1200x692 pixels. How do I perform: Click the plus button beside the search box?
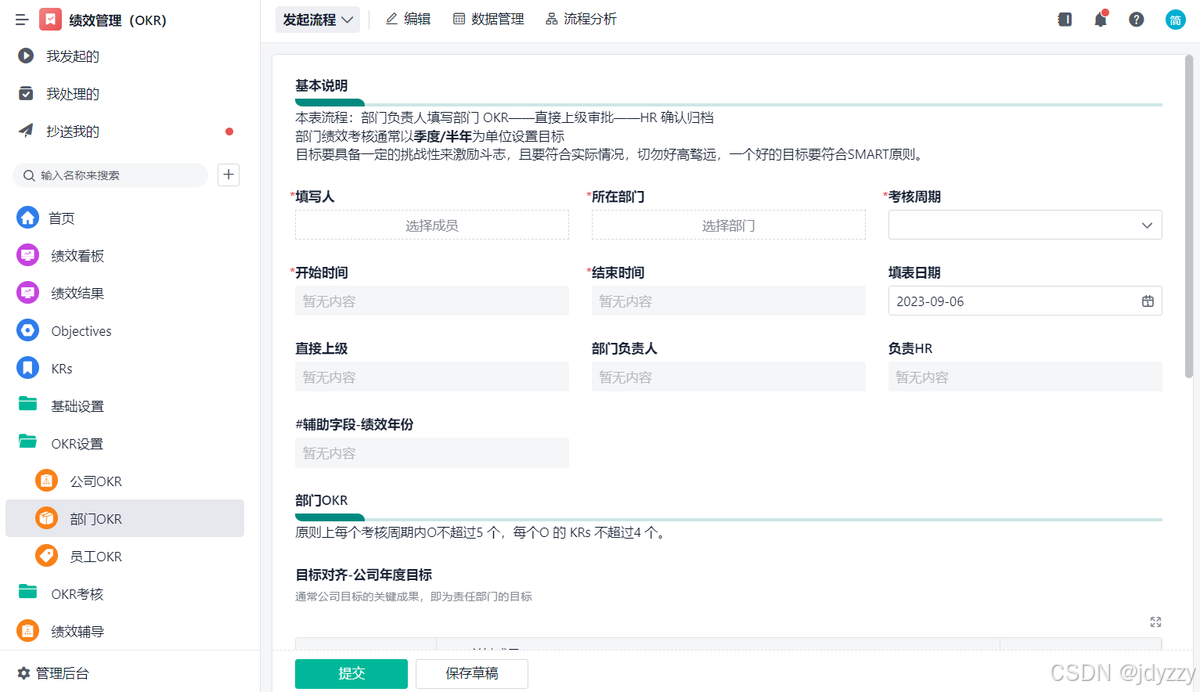(x=229, y=175)
